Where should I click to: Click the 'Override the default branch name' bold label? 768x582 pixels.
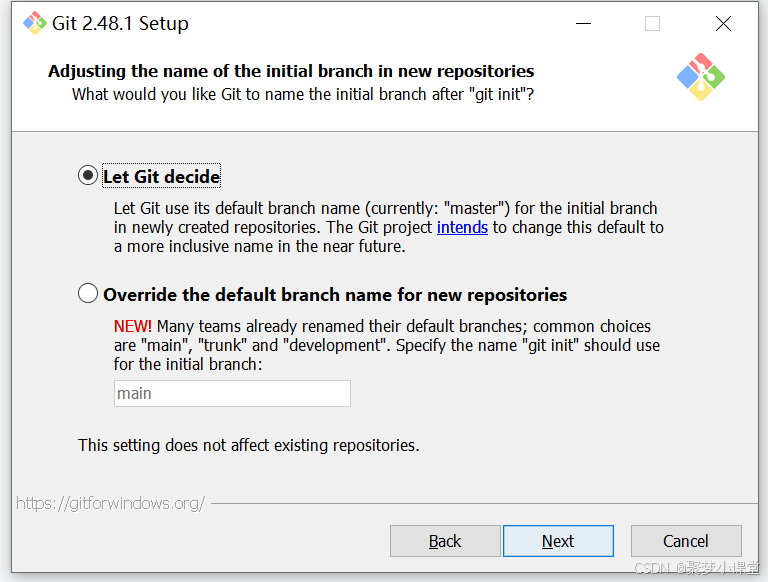click(335, 295)
